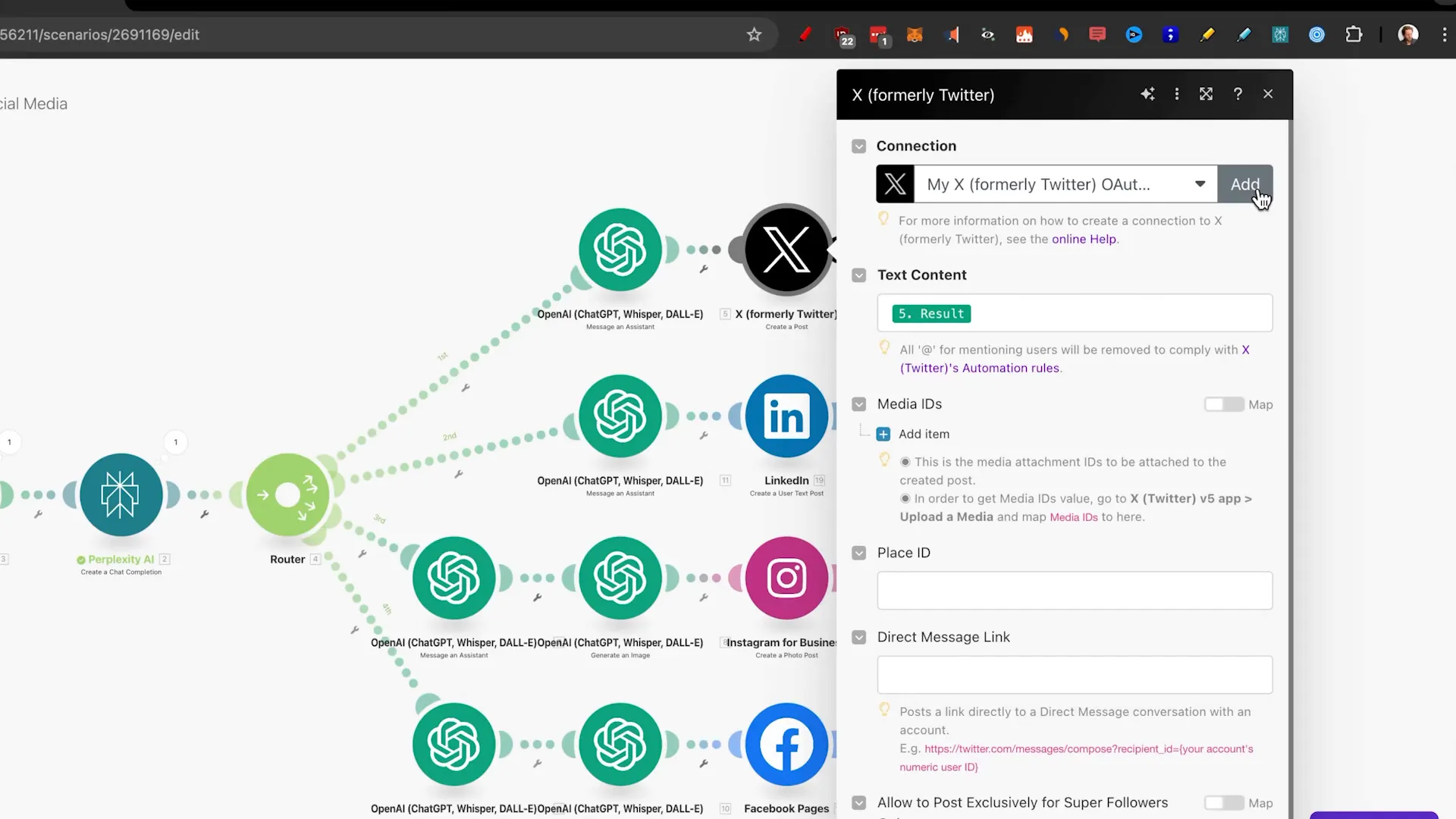
Task: Open the panel three-dot options menu
Action: point(1177,94)
